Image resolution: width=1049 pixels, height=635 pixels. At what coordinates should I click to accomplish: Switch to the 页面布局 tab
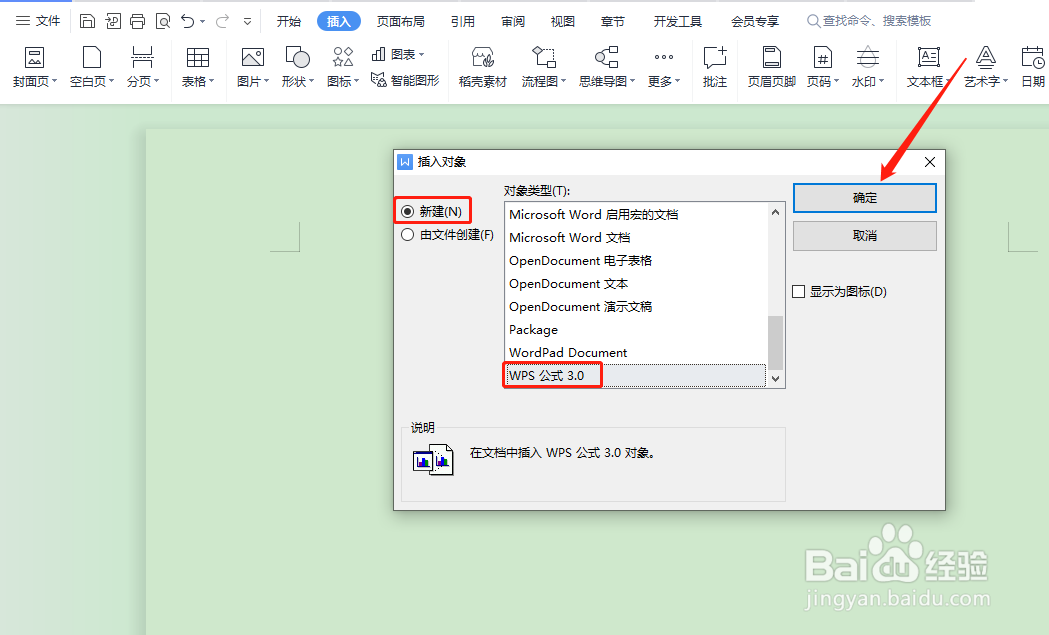point(401,21)
